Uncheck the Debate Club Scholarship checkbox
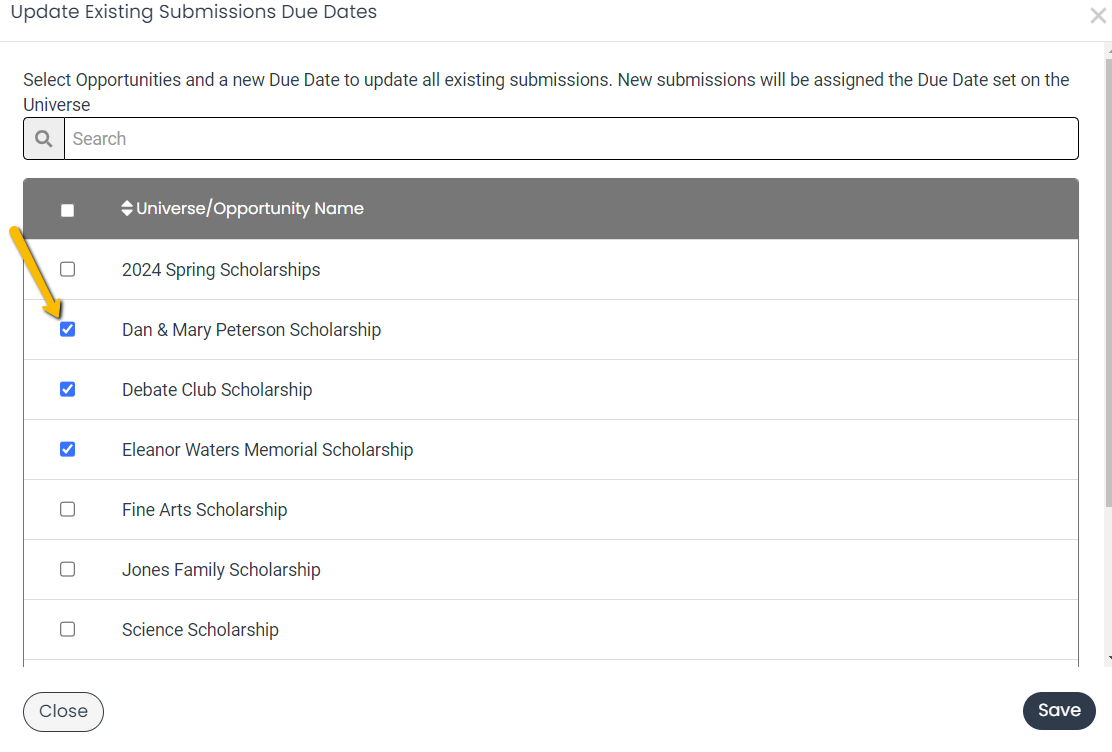Image resolution: width=1112 pixels, height=752 pixels. pos(67,389)
